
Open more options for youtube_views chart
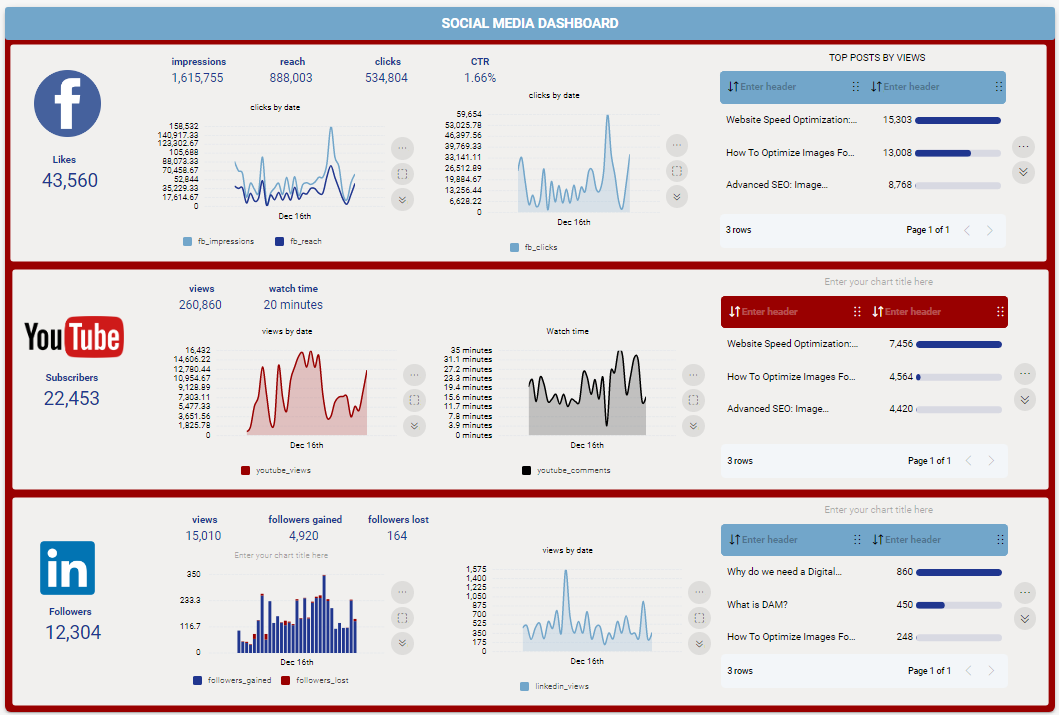point(415,375)
